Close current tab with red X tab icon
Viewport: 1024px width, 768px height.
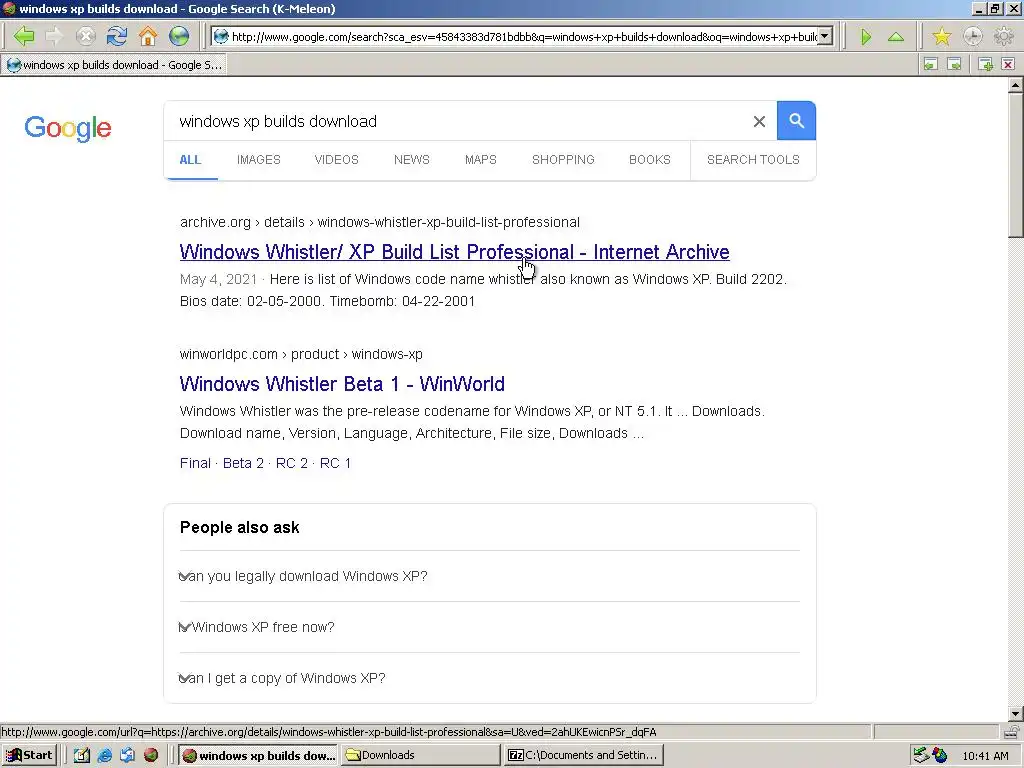pyautogui.click(x=1008, y=64)
